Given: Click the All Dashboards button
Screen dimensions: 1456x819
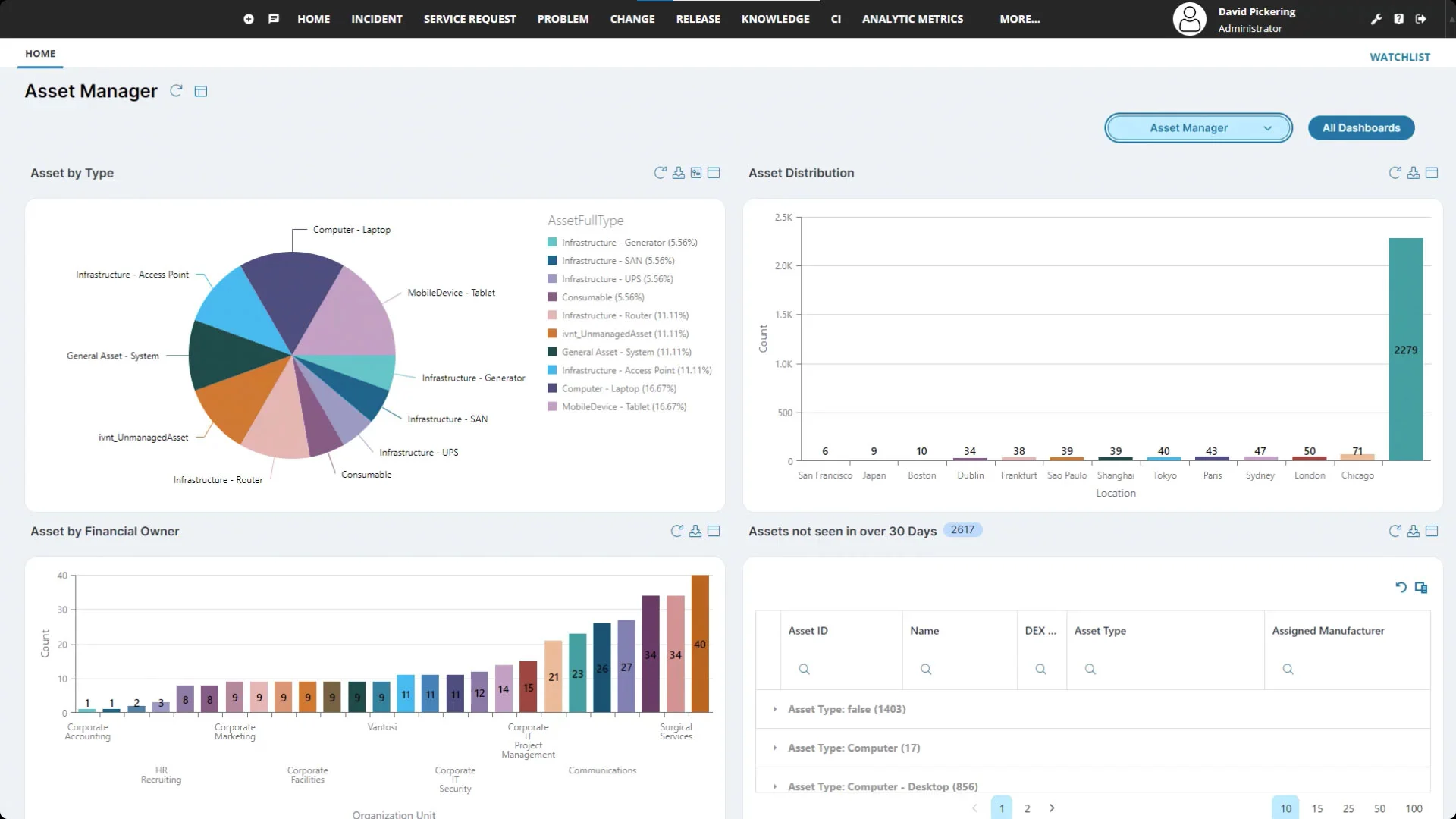Looking at the screenshot, I should (1361, 127).
